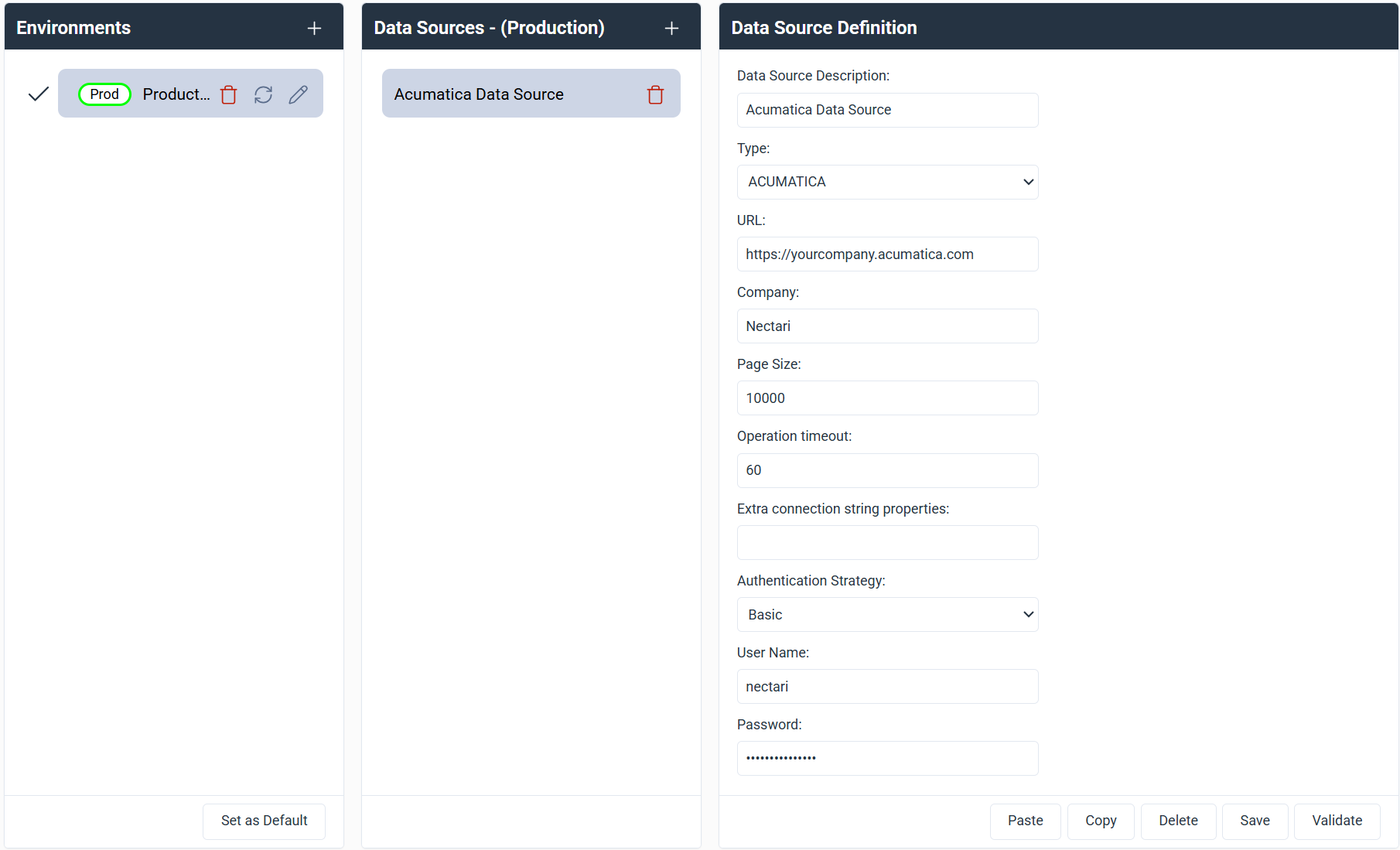Click the Set as Default button
The image size is (1400, 850).
(264, 821)
